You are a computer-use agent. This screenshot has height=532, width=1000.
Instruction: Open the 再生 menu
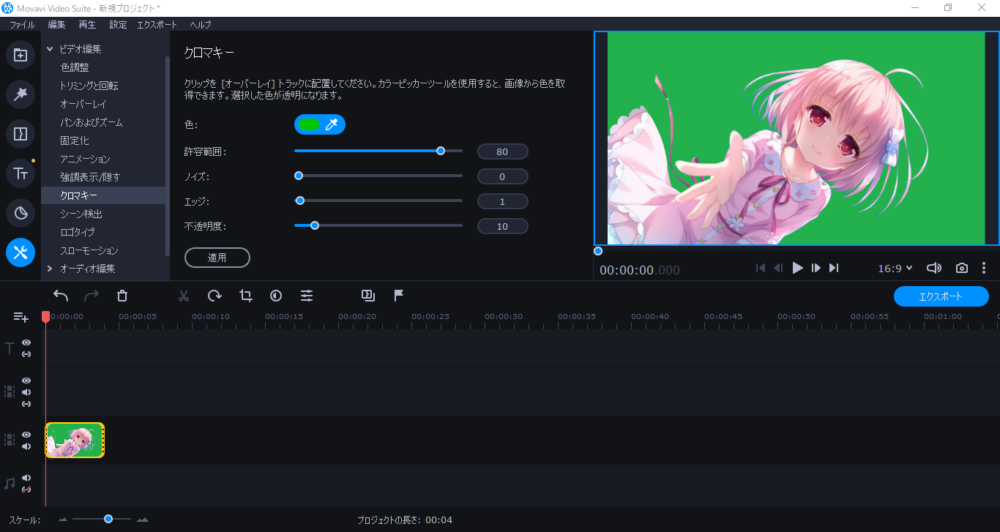87,25
